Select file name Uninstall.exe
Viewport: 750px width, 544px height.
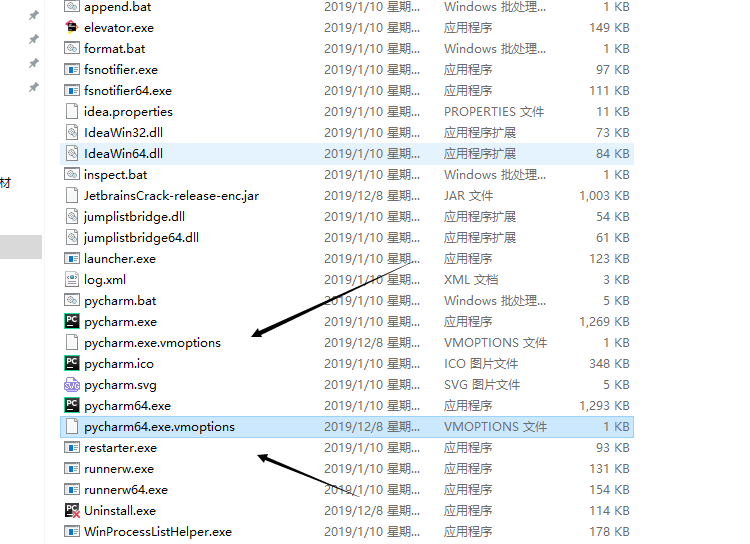tap(120, 511)
